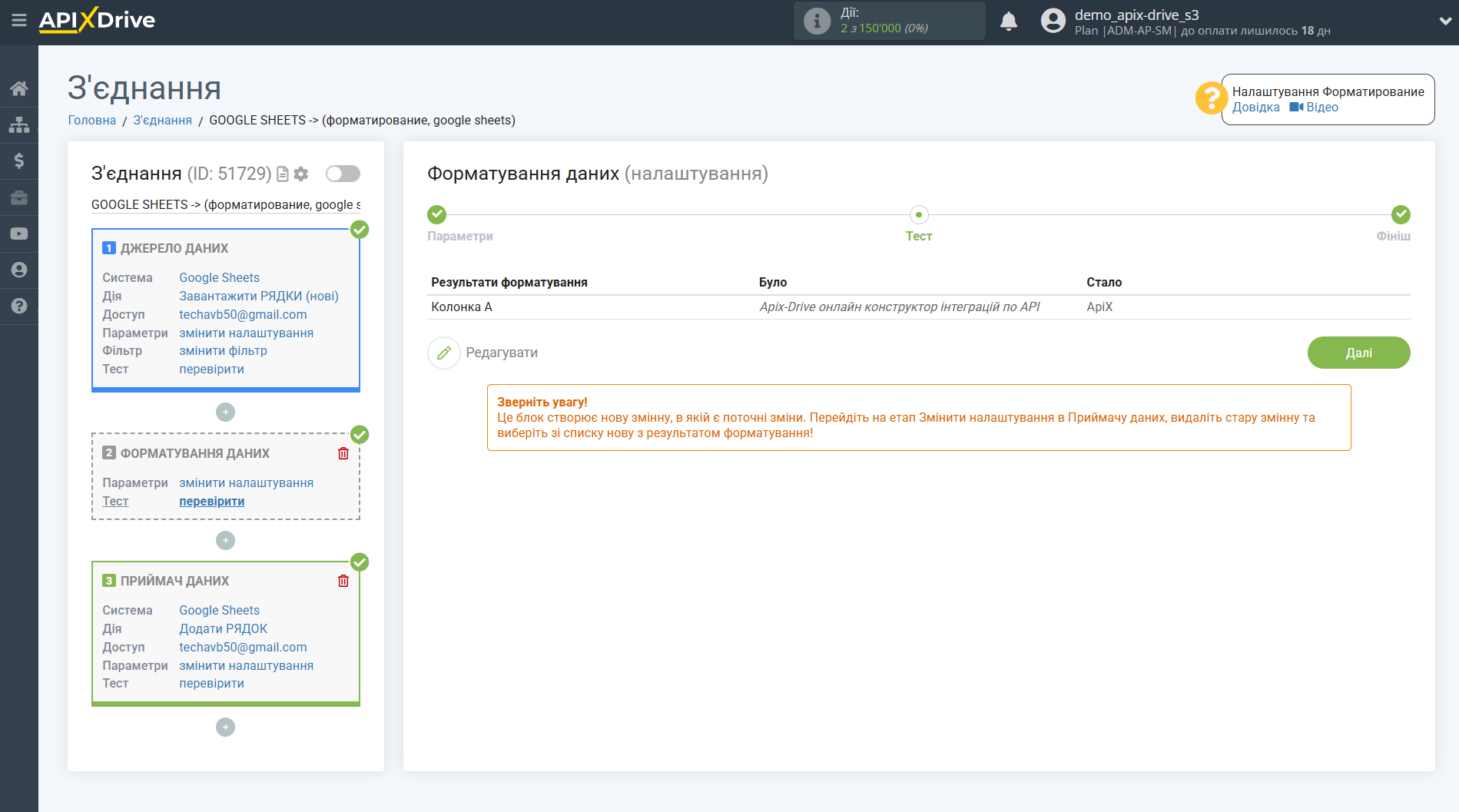1459x812 pixels.
Task: Change the data formatting settings
Action: point(246,482)
